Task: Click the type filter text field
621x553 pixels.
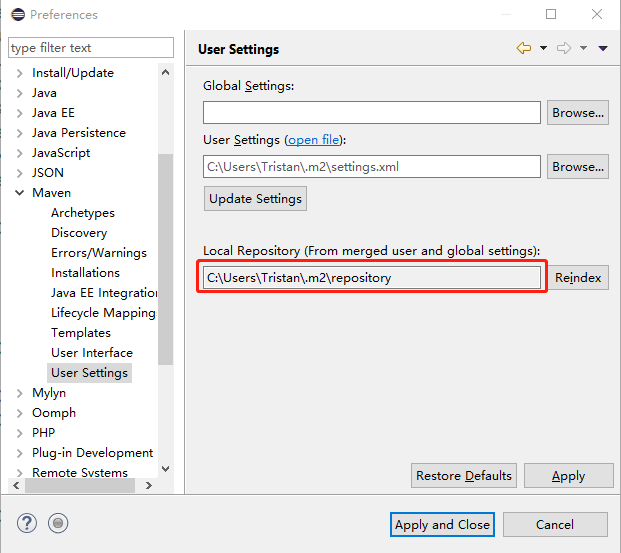Action: coord(91,48)
